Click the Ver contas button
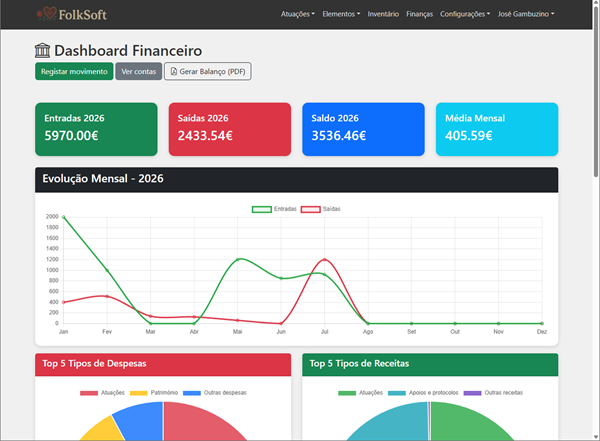 [x=139, y=71]
